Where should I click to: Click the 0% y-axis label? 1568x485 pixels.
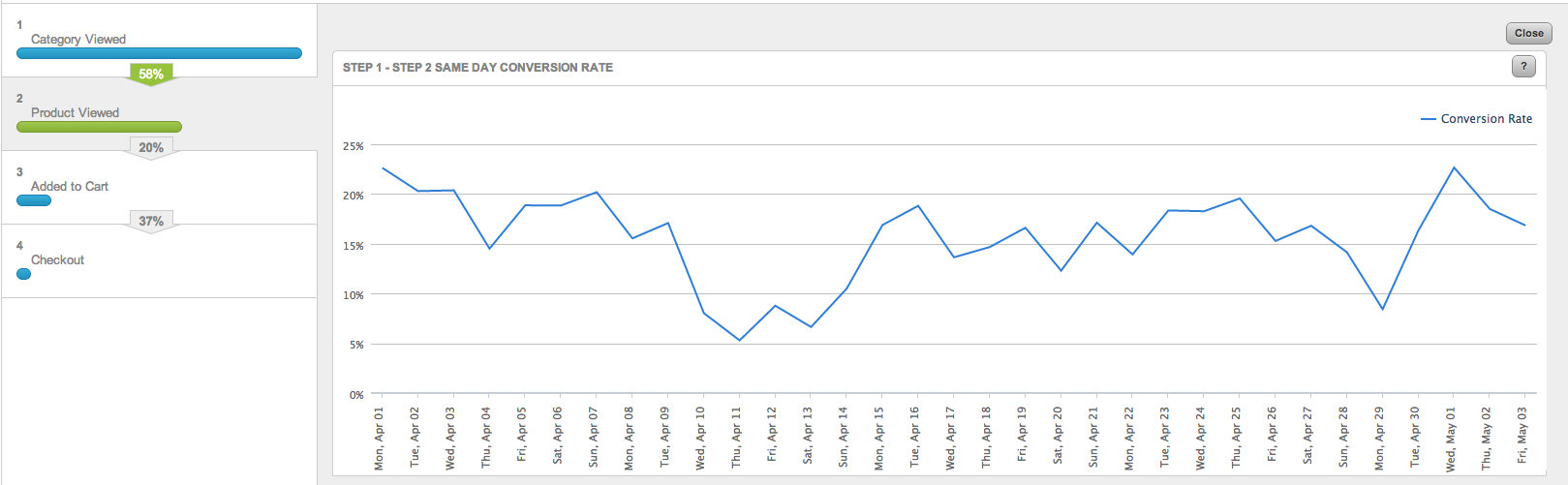(356, 395)
